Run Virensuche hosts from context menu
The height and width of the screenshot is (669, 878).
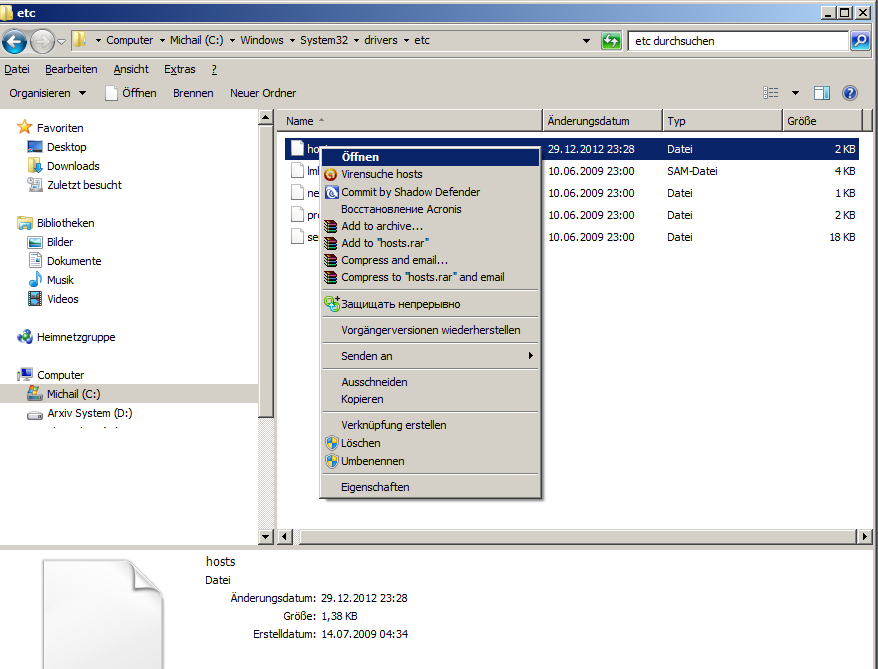point(430,174)
